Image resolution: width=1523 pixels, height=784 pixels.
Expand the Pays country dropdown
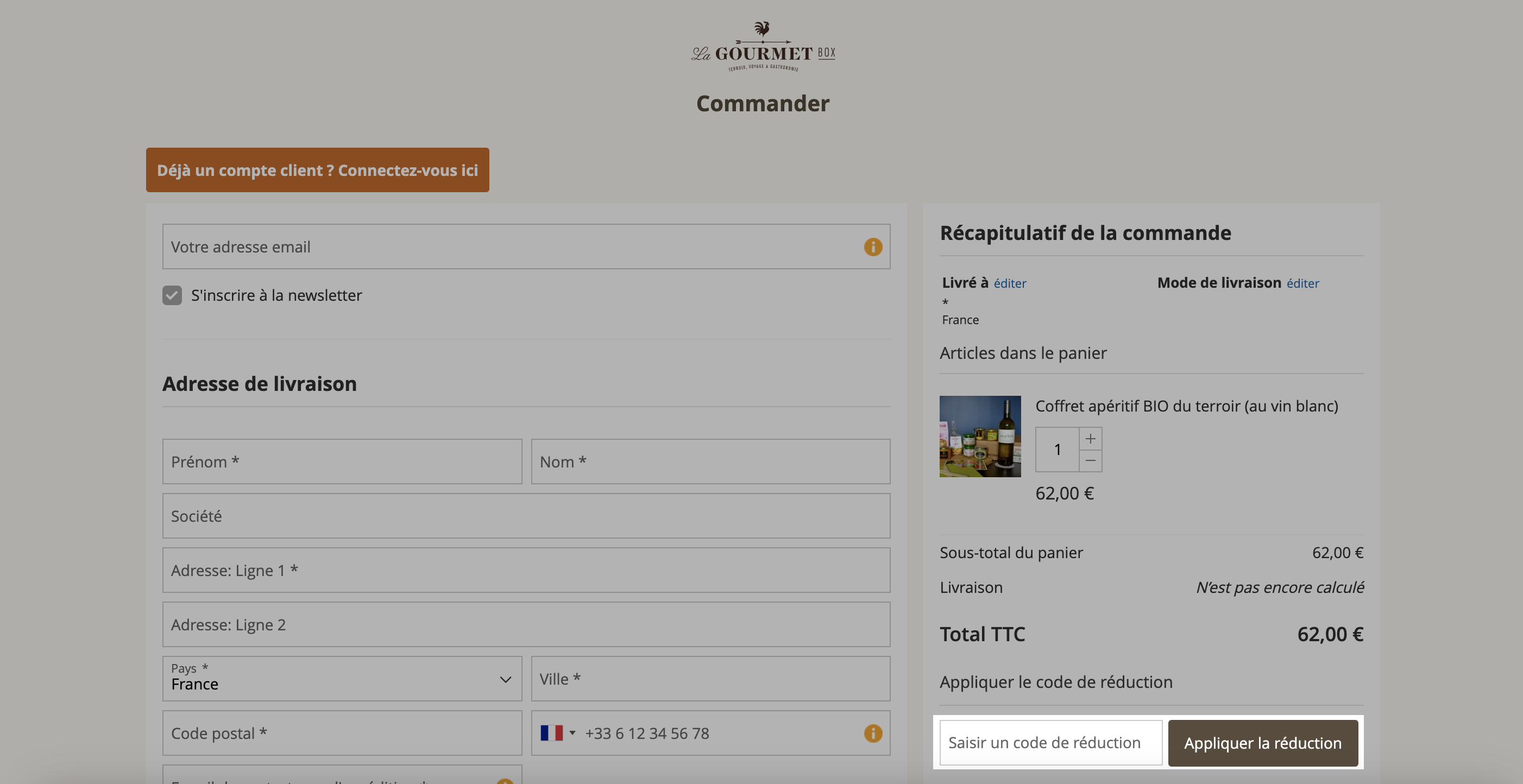coord(342,679)
